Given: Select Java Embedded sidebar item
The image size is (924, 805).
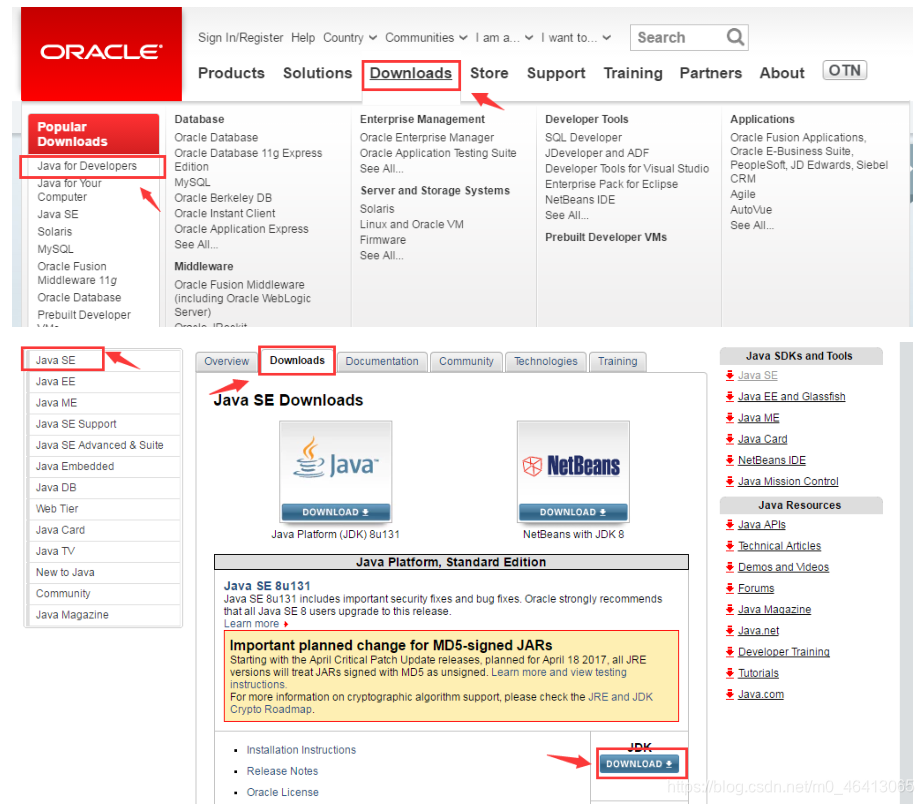Looking at the screenshot, I should tap(75, 466).
